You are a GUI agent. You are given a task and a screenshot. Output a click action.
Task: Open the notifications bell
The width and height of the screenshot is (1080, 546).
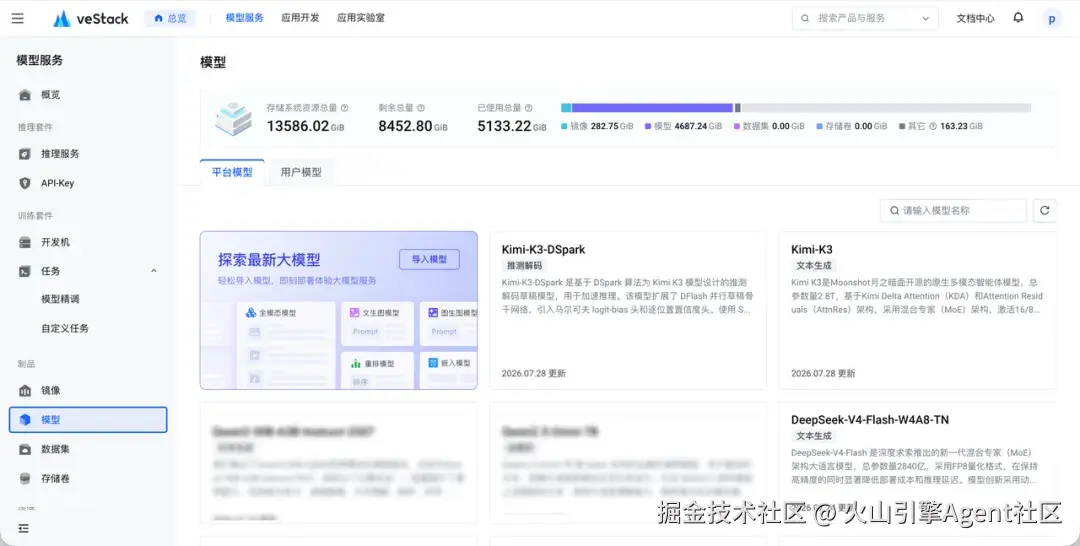1018,18
